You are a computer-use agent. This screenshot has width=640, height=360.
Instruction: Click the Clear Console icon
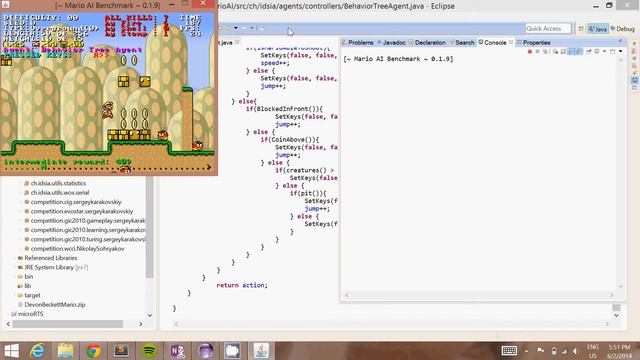coord(556,51)
